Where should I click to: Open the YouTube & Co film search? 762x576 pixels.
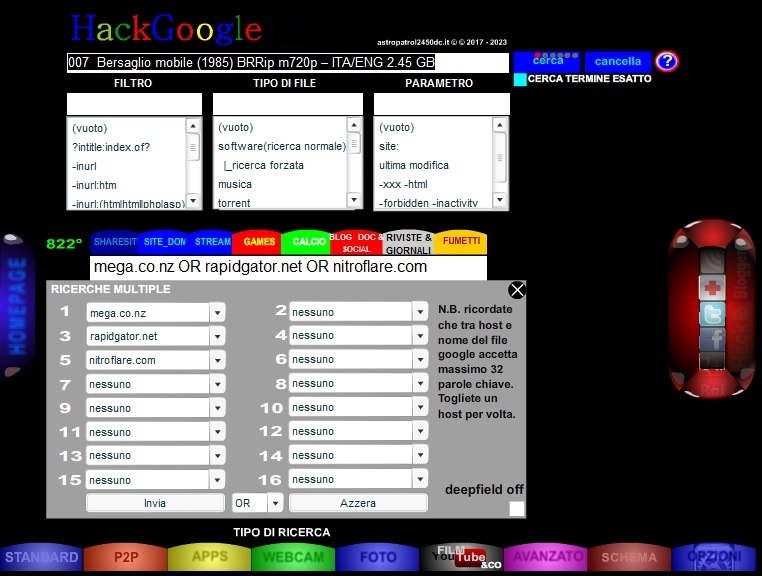pyautogui.click(x=461, y=557)
